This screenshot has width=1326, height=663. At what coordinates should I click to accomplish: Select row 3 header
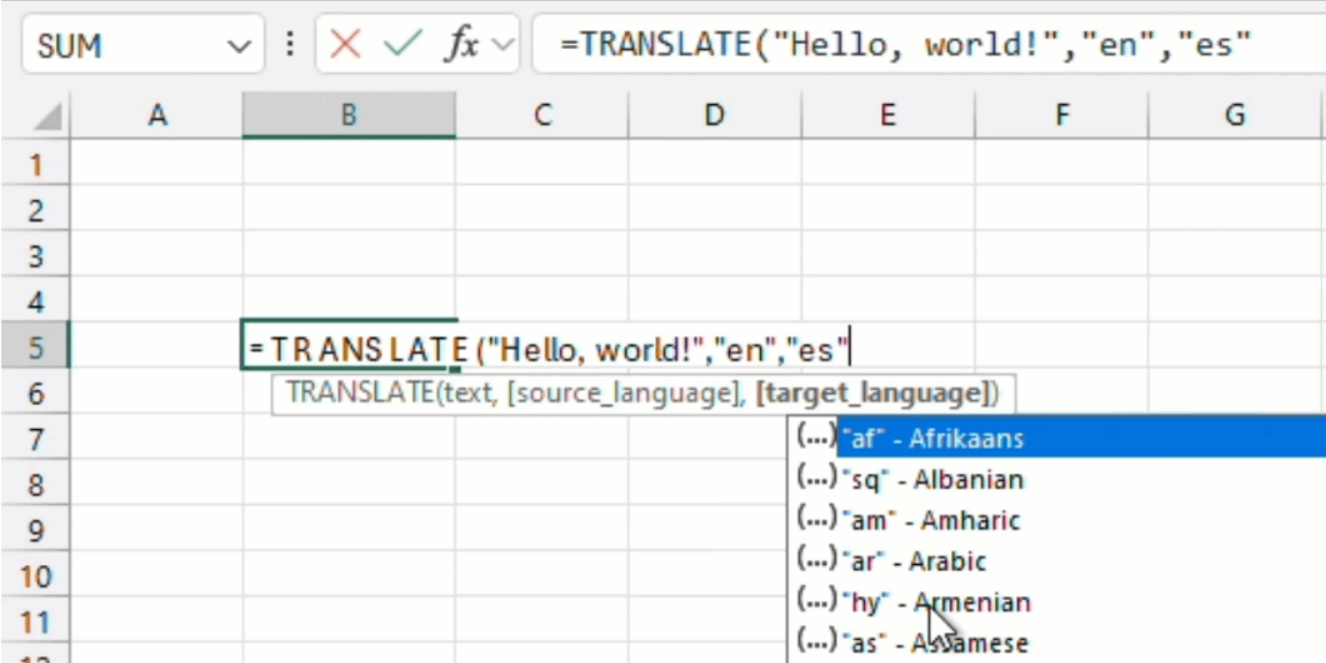[x=36, y=255]
